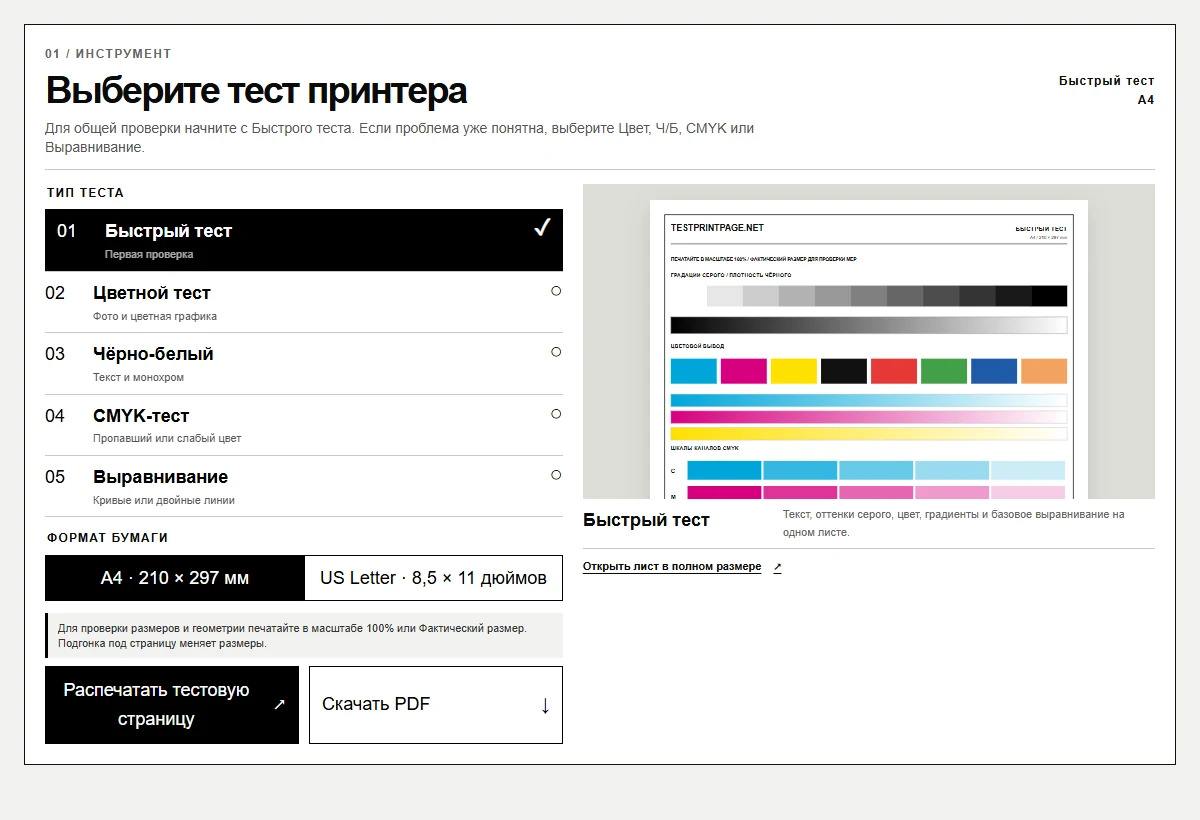
Task: Click the external arrow beside full-size link
Action: [x=777, y=567]
